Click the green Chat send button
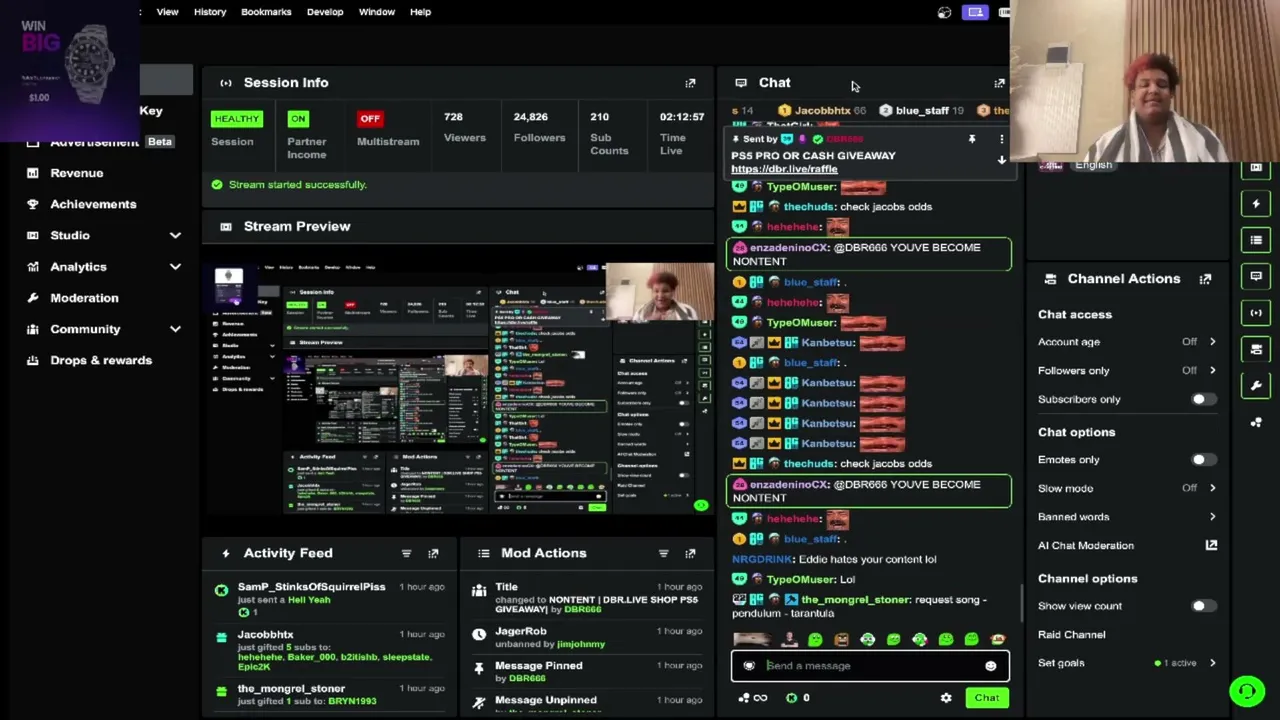 click(986, 698)
